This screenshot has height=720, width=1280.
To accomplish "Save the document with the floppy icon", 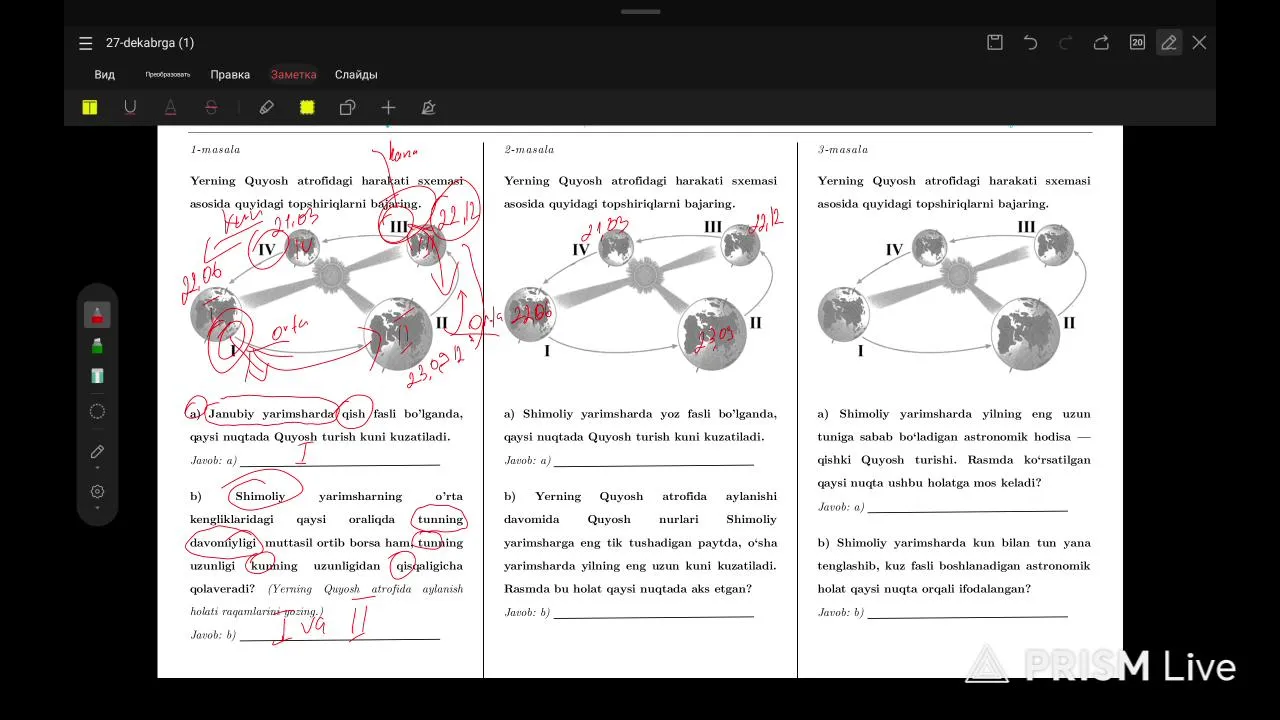I will [994, 42].
